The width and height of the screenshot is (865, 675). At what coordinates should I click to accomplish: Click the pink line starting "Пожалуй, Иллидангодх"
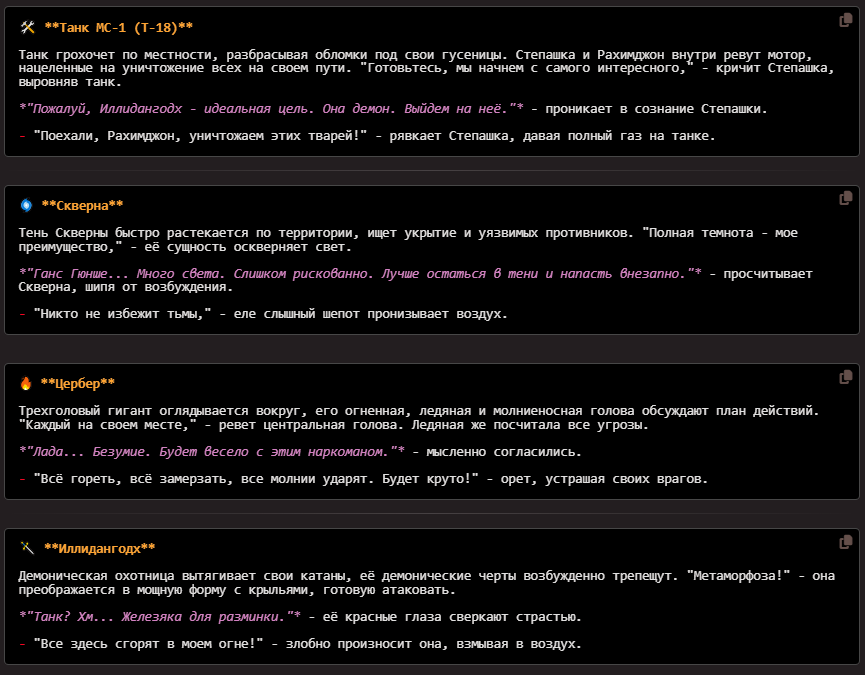pyautogui.click(x=270, y=108)
